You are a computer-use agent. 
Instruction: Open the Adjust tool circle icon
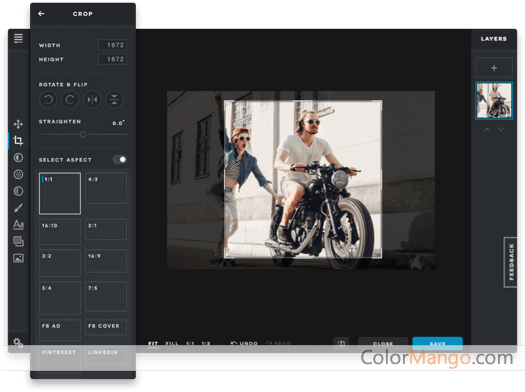click(x=18, y=158)
